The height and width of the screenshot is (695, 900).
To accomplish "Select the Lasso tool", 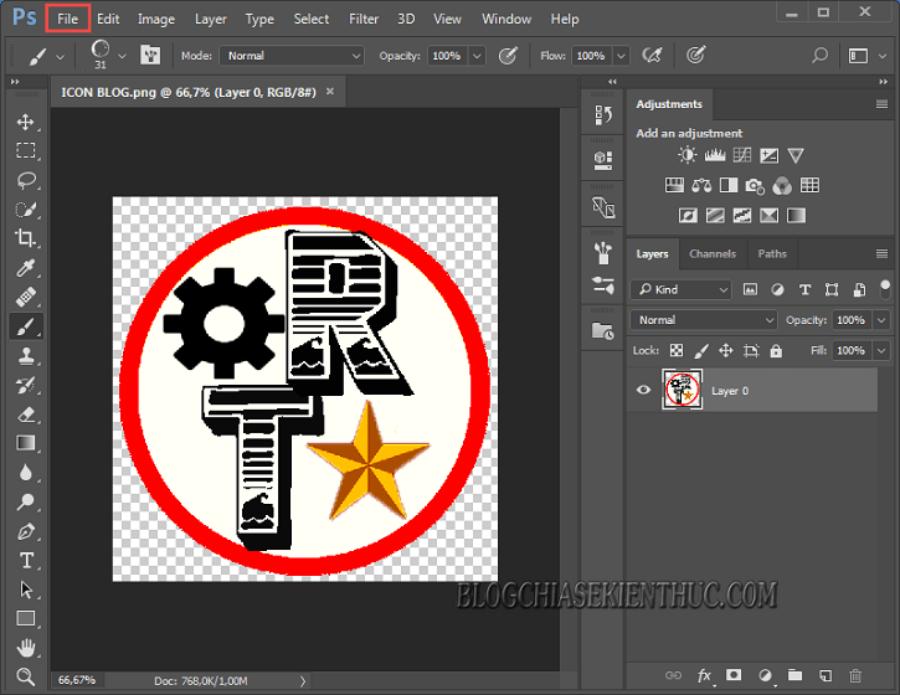I will [25, 180].
